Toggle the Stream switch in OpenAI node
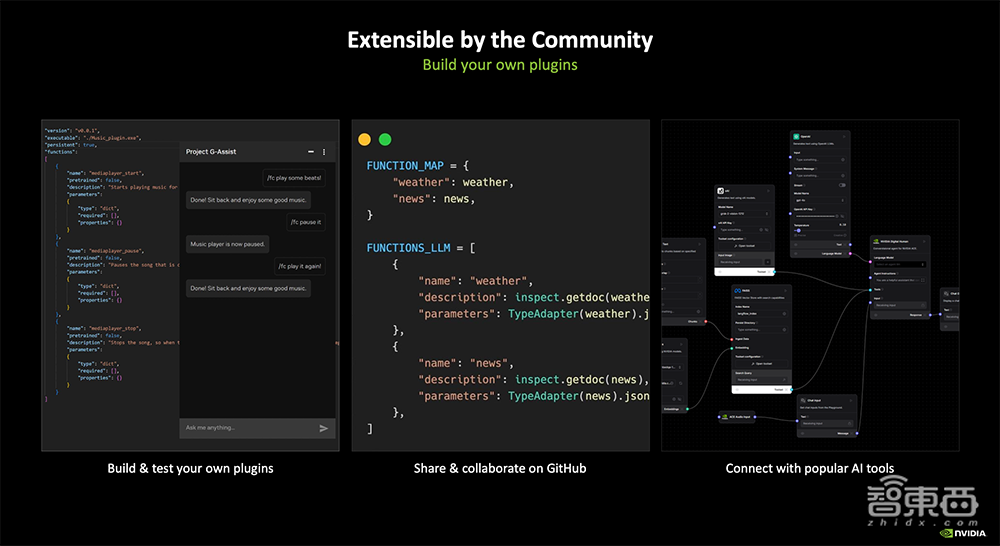This screenshot has height=546, width=1000. (x=841, y=185)
